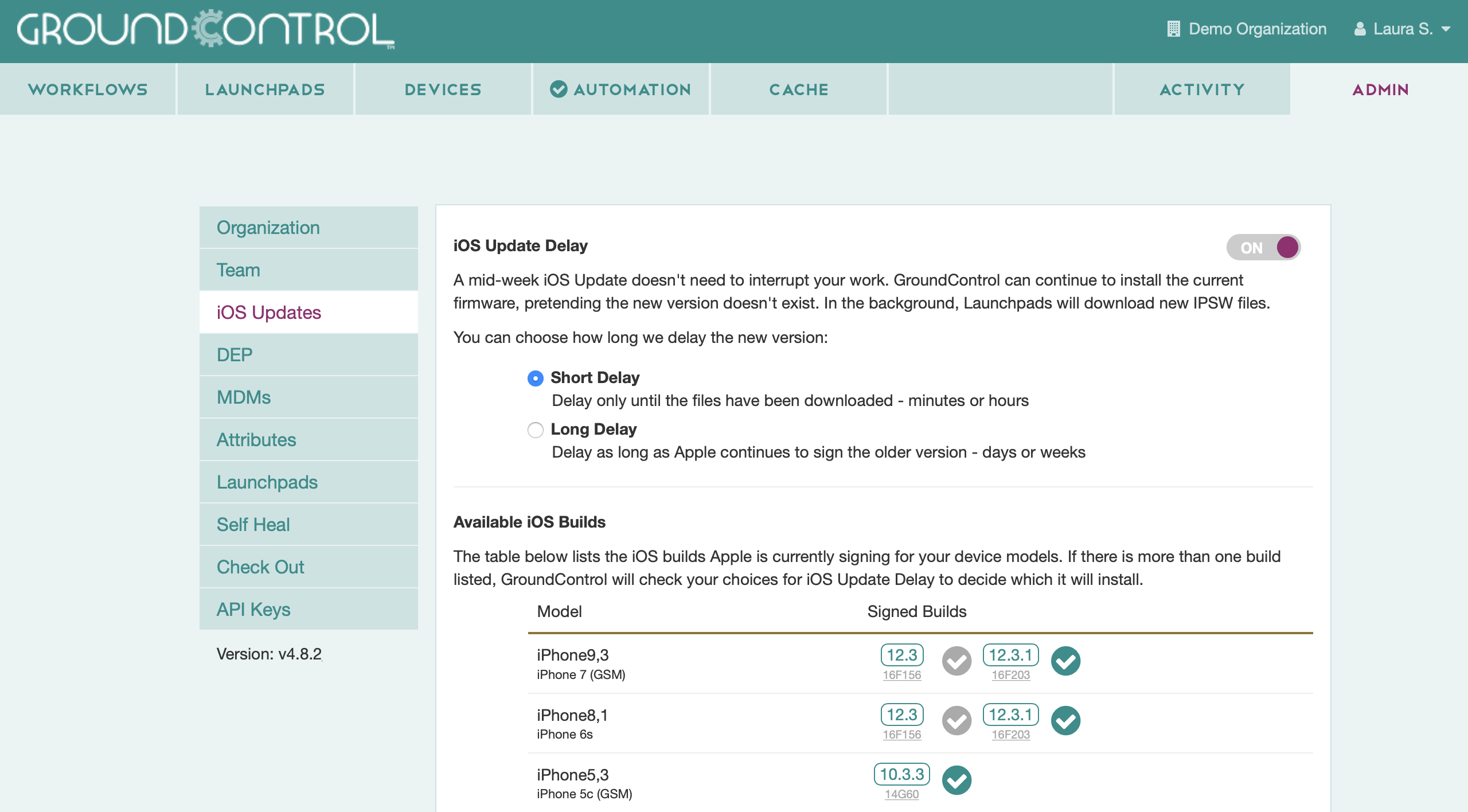Click the green checkmark next to 10.3.3 for iPhone5,3

tap(956, 780)
